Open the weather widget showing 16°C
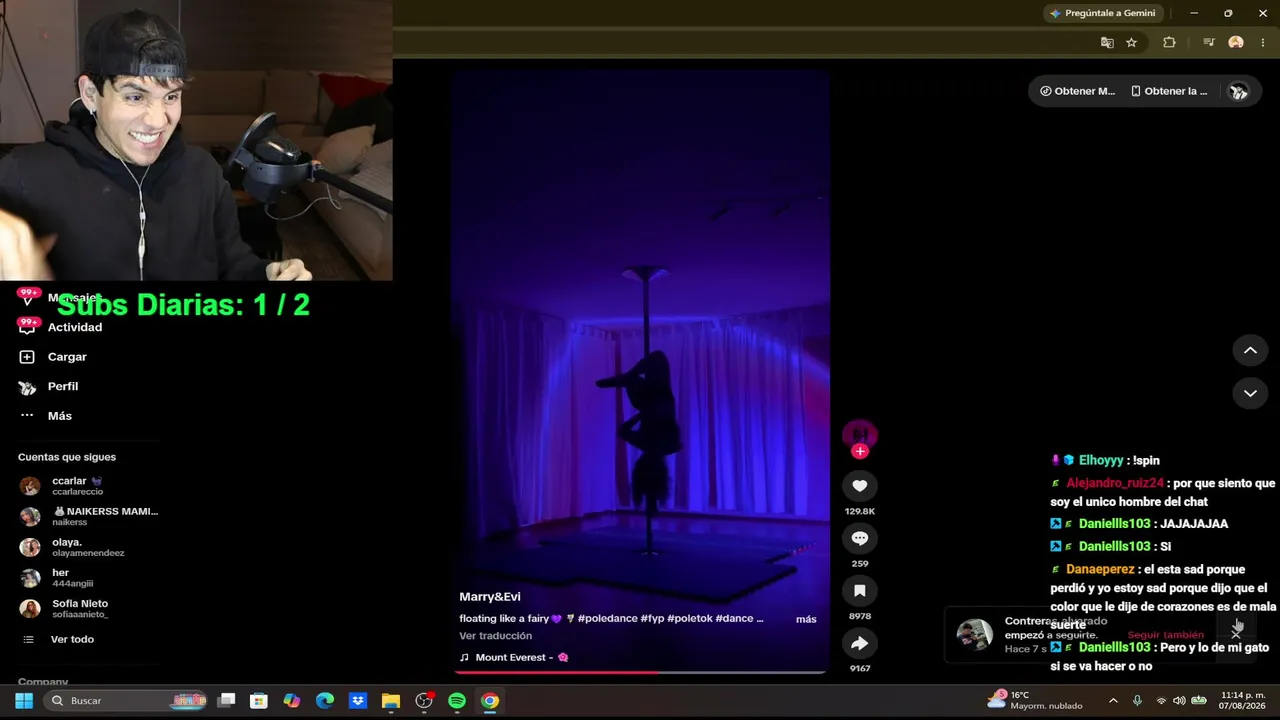Image resolution: width=1280 pixels, height=720 pixels. (x=1035, y=700)
